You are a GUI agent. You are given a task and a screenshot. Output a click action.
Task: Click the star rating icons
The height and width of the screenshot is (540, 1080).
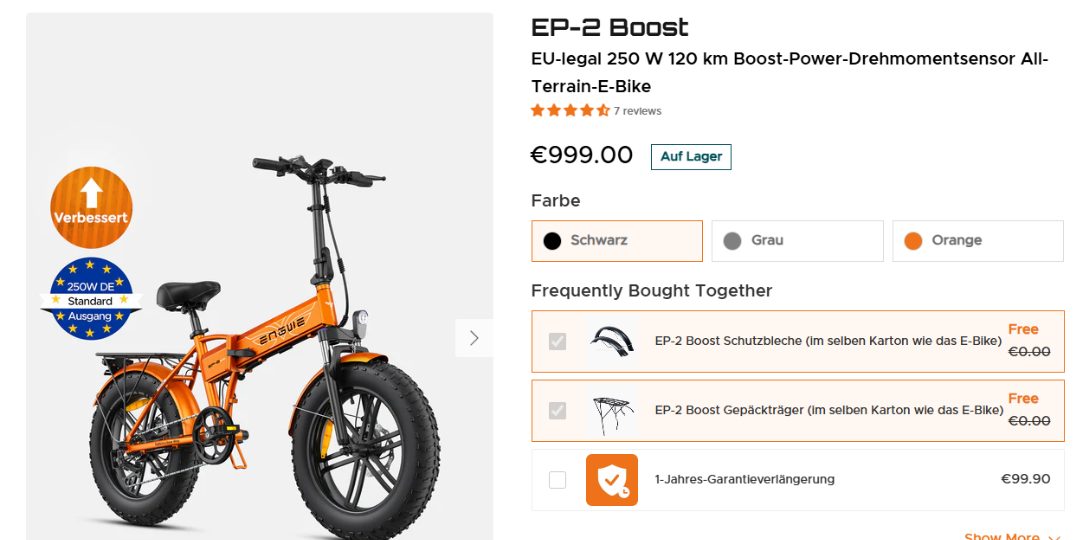pos(570,111)
